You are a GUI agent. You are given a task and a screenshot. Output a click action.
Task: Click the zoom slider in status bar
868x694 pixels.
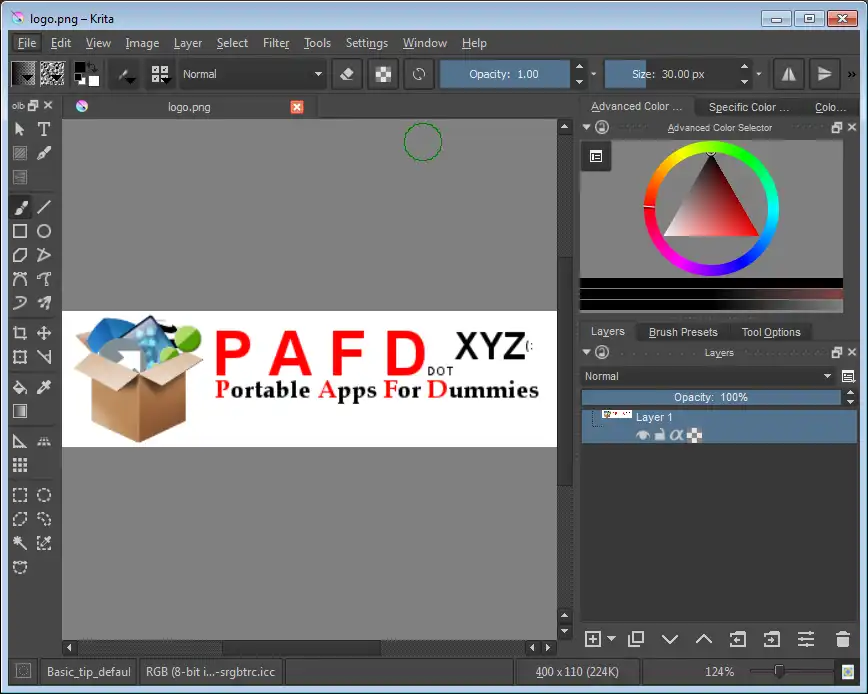[x=792, y=672]
